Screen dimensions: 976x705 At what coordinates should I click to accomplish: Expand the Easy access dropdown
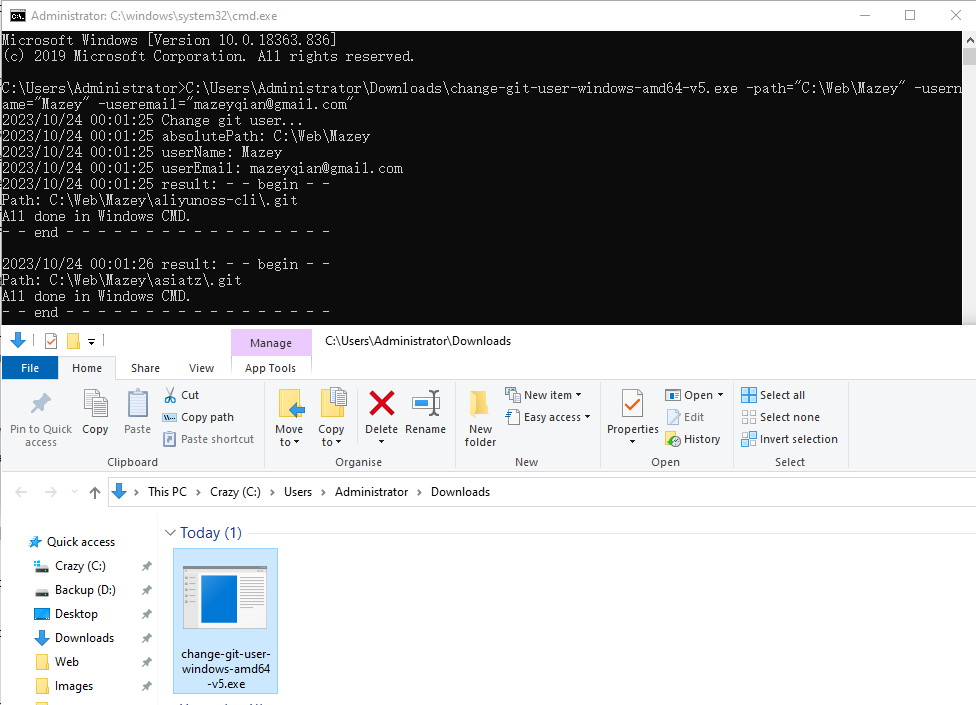coord(548,417)
